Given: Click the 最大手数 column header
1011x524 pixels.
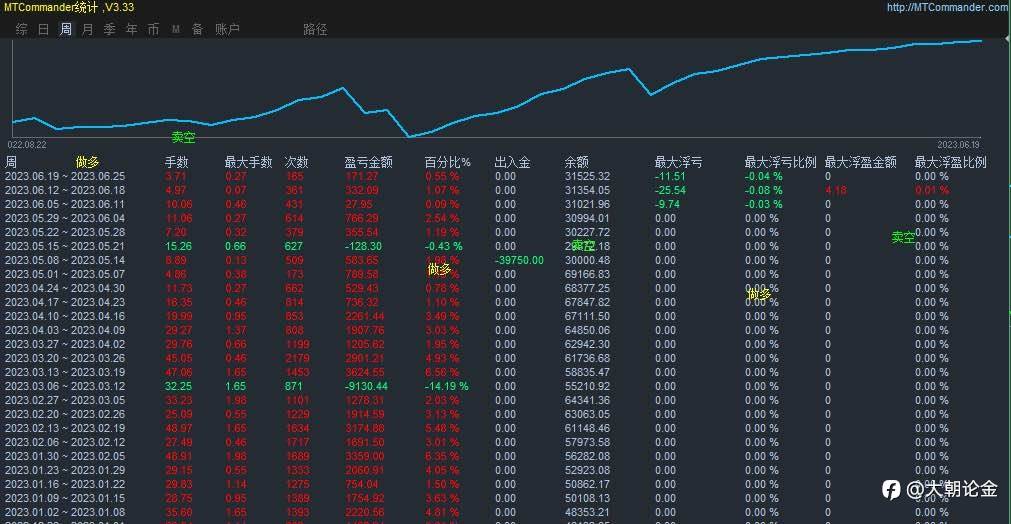Looking at the screenshot, I should (x=248, y=162).
